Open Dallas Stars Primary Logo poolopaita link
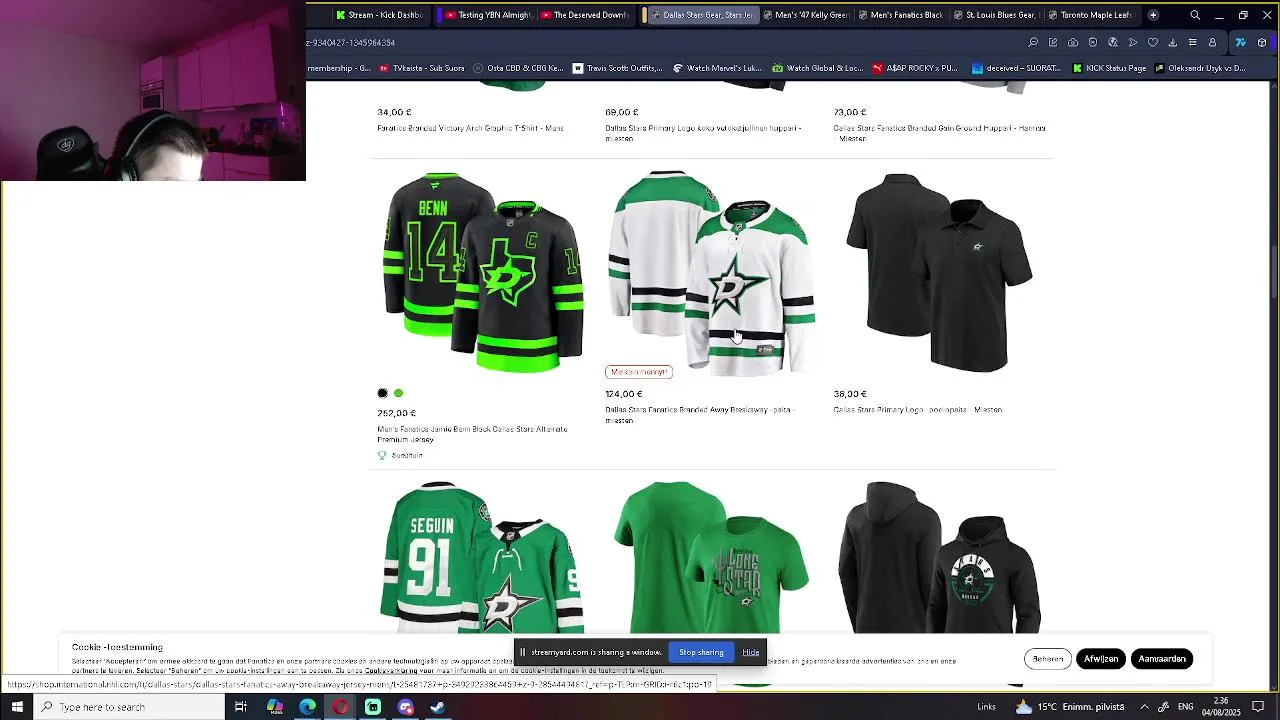1280x720 pixels. coord(918,410)
